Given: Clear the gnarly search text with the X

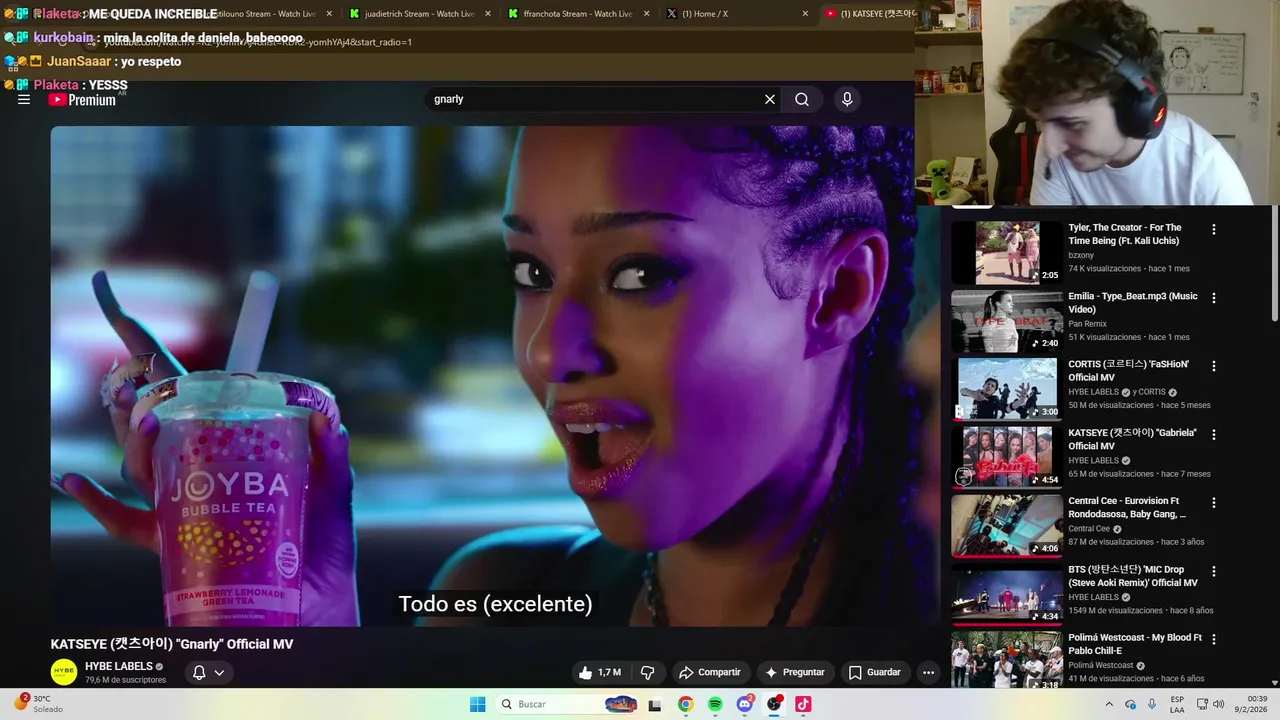Looking at the screenshot, I should 770,99.
